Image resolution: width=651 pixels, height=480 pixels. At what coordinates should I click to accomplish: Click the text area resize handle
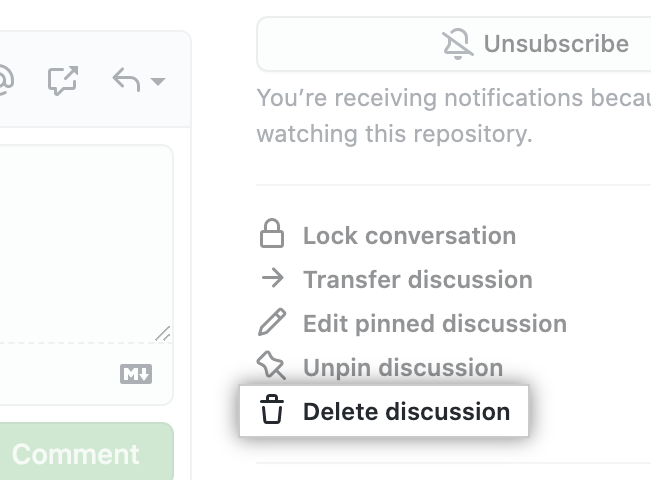(x=163, y=334)
